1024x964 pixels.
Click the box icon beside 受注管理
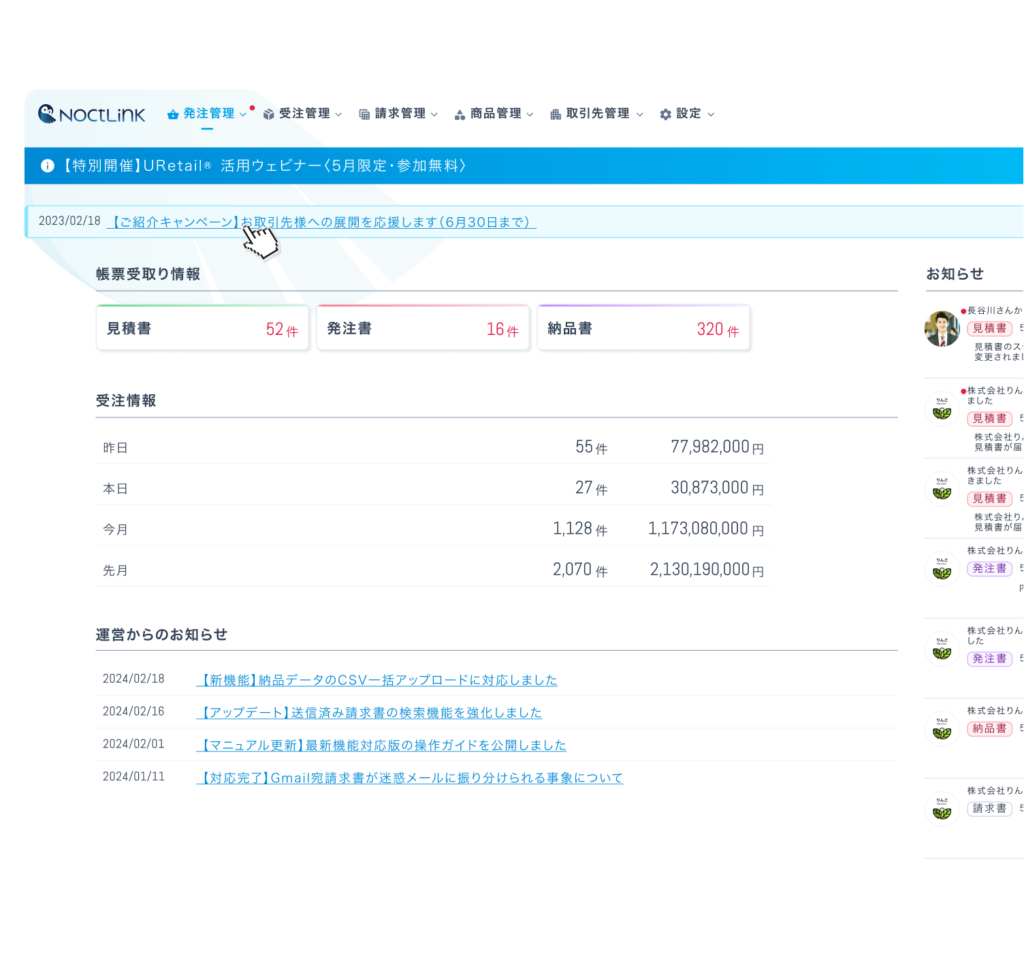tap(269, 114)
